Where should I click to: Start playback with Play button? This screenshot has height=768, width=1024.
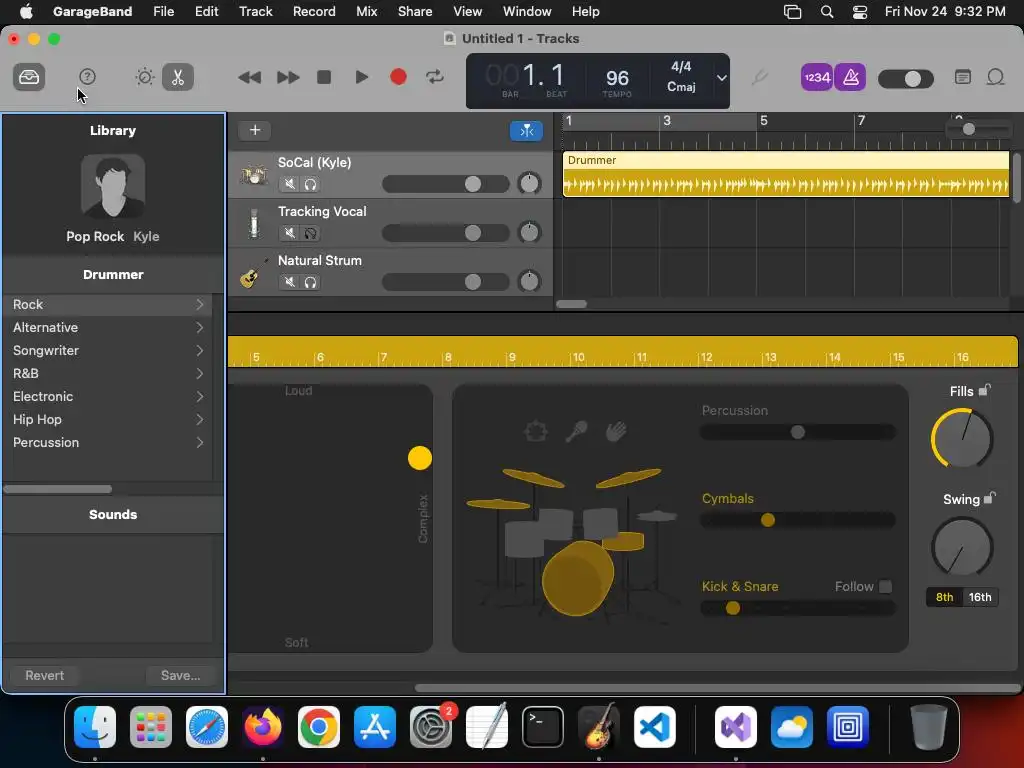coord(361,77)
